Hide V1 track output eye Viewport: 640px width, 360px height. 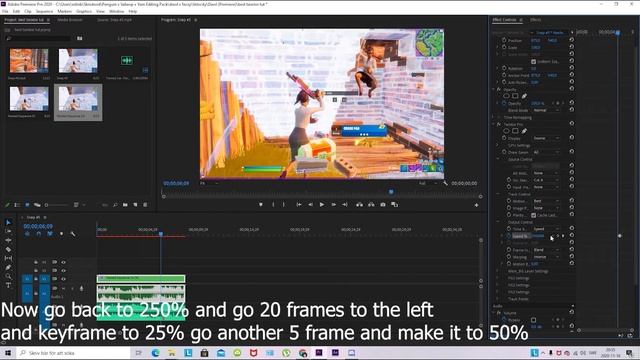tap(63, 279)
